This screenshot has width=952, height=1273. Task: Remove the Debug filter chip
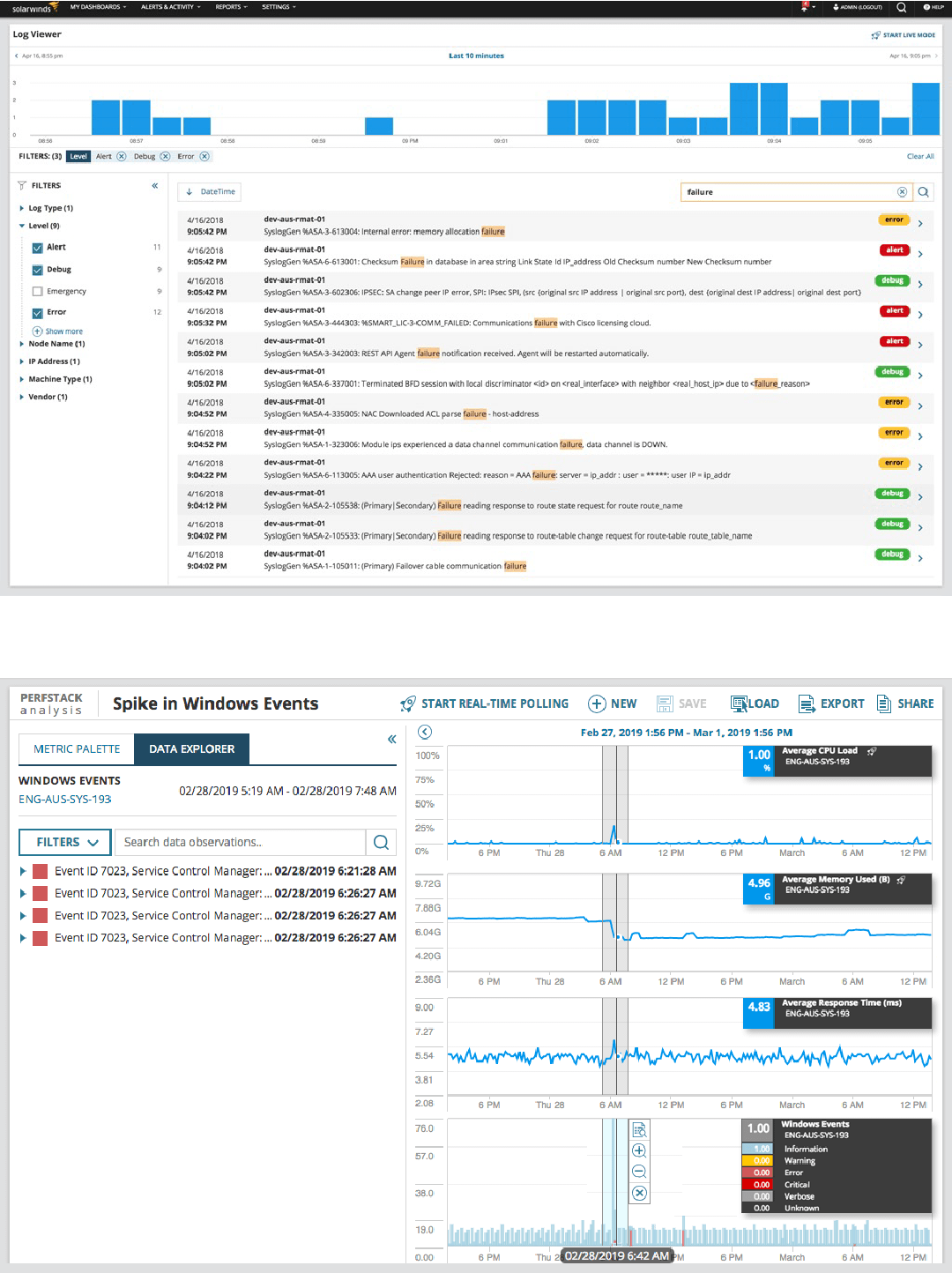[165, 156]
